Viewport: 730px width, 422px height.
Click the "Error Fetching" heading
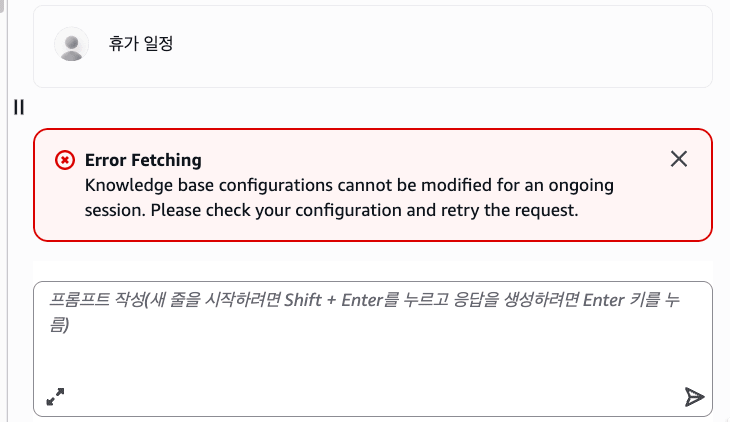(143, 160)
